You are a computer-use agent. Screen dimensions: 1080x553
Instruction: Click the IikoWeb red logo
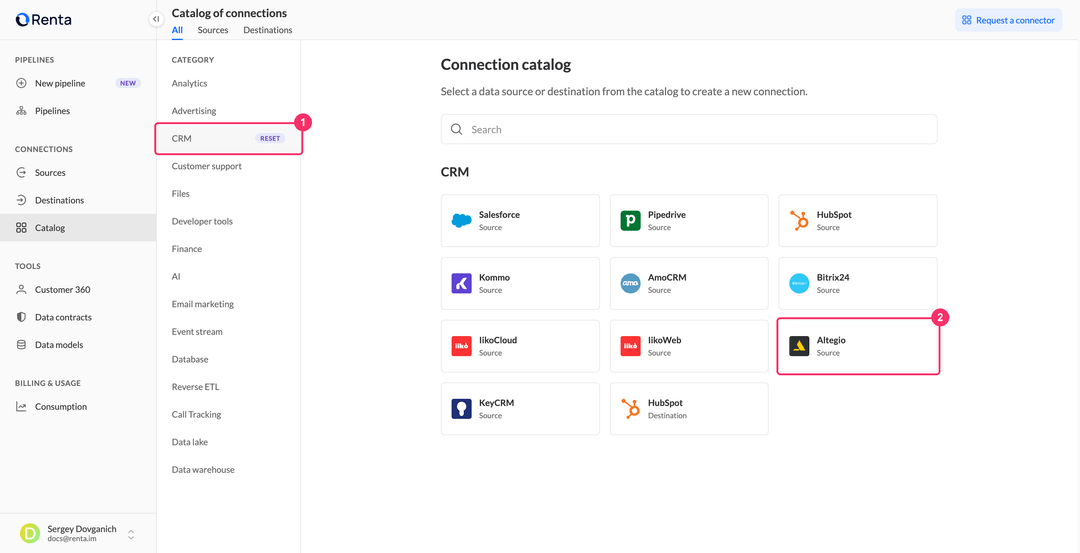tap(630, 346)
